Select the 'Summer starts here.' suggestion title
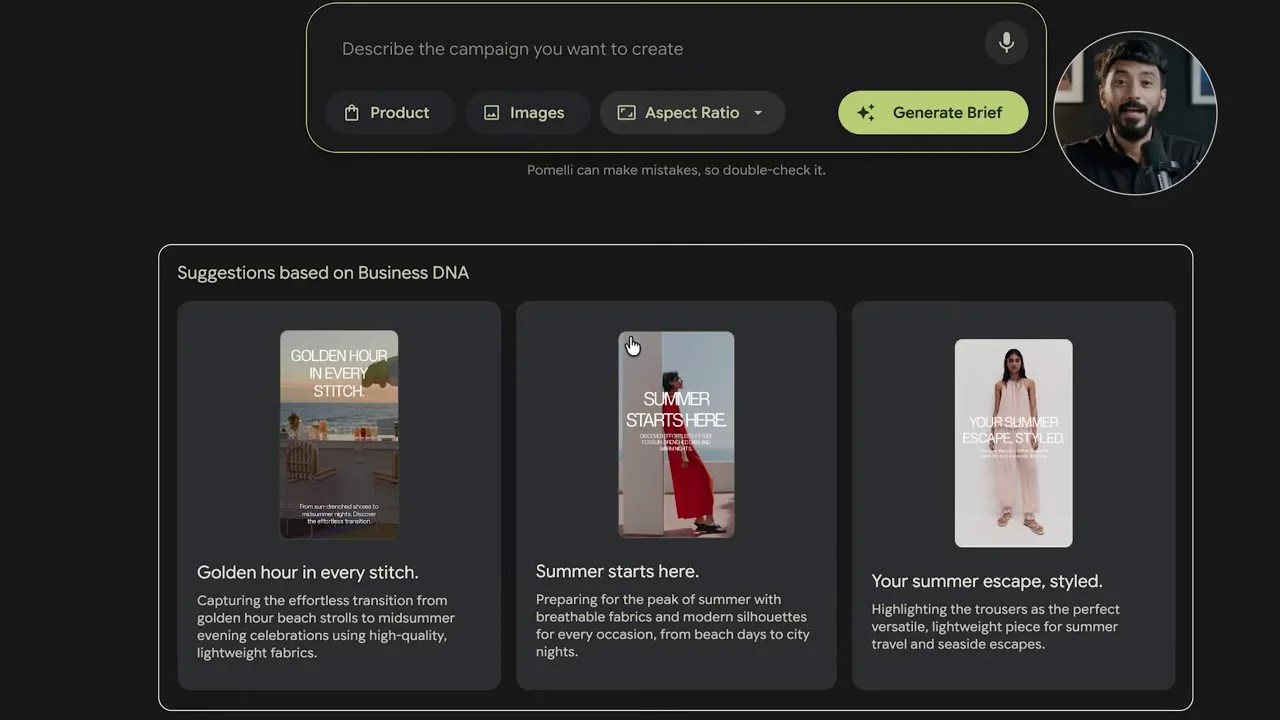Viewport: 1280px width, 720px height. point(617,571)
